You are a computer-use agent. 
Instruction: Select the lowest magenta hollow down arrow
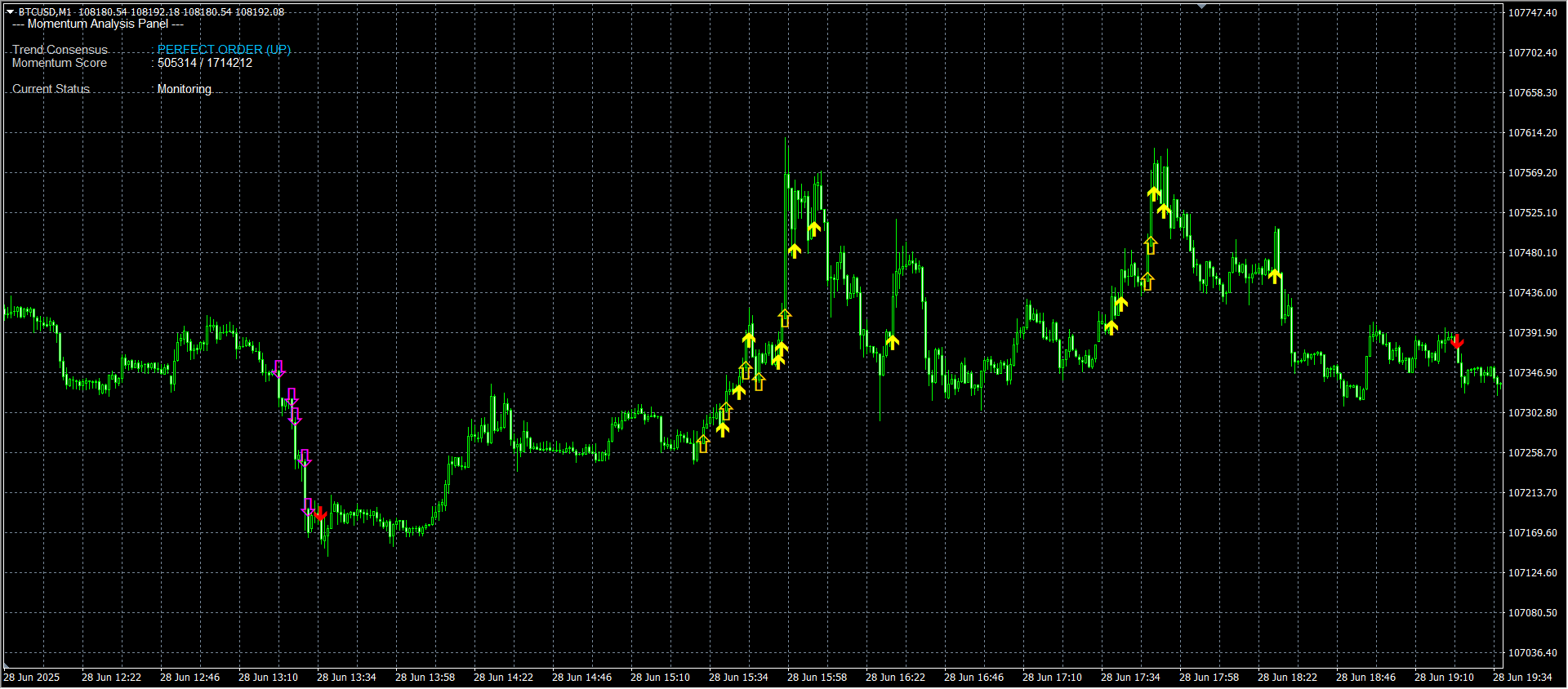[x=308, y=507]
